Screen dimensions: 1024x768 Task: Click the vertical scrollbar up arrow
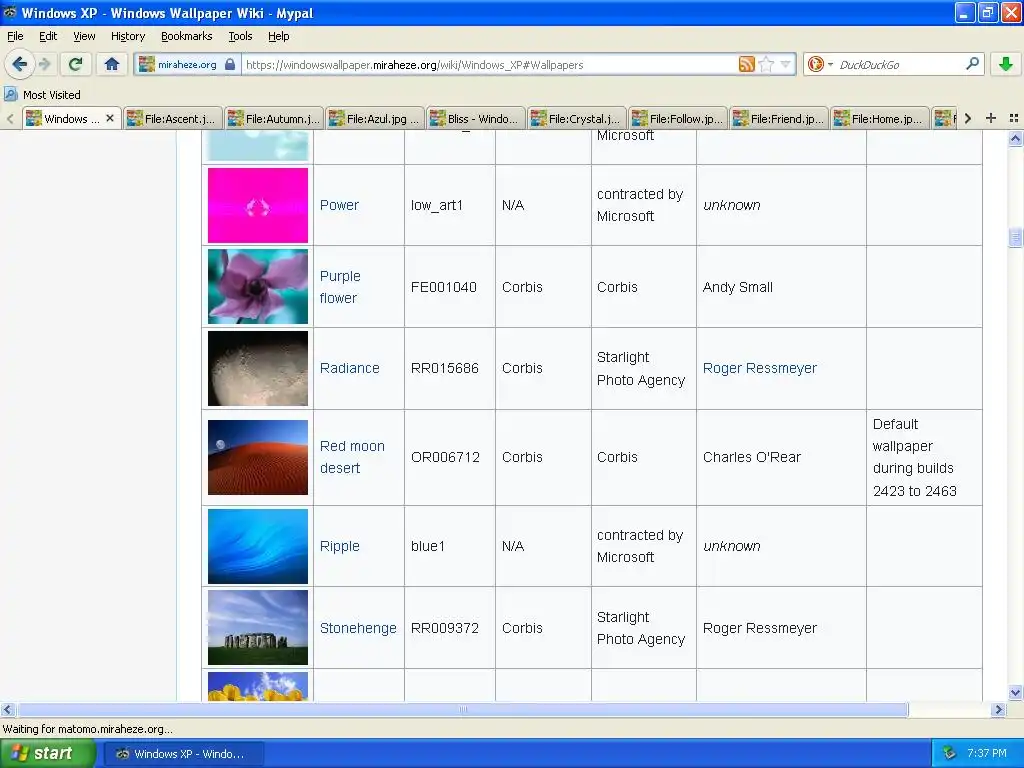(1015, 138)
